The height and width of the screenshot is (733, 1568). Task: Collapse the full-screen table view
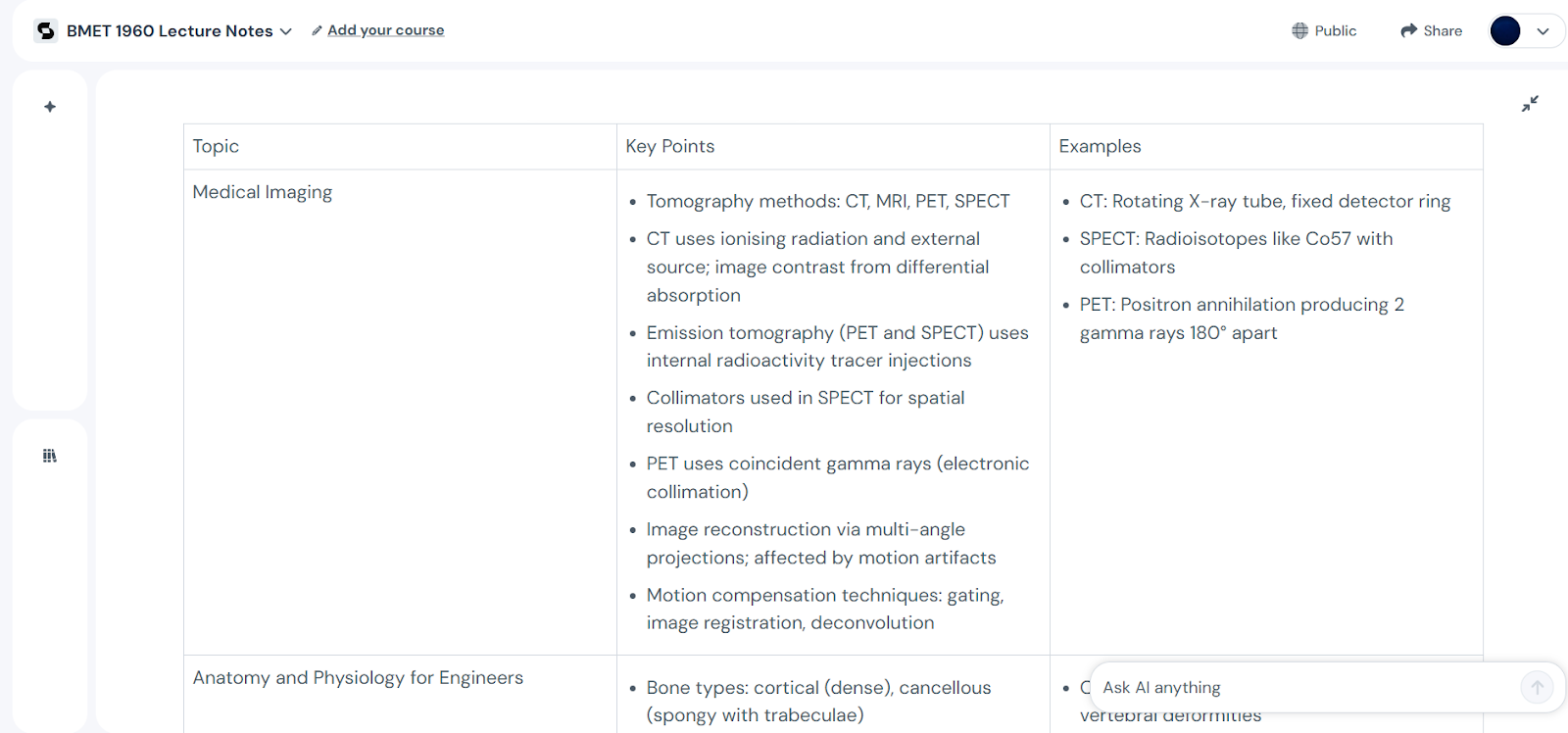(x=1530, y=104)
